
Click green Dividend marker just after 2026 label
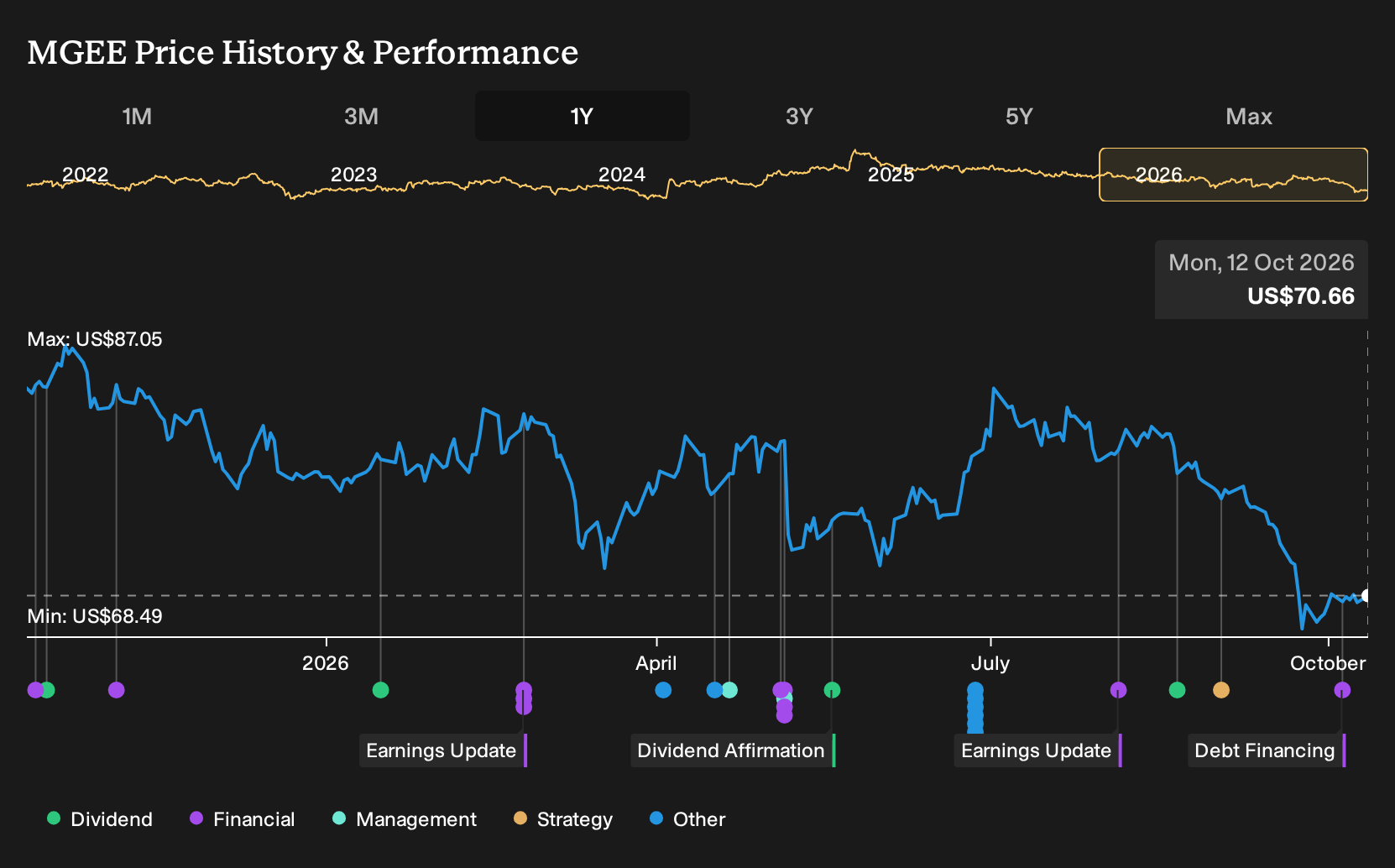380,690
